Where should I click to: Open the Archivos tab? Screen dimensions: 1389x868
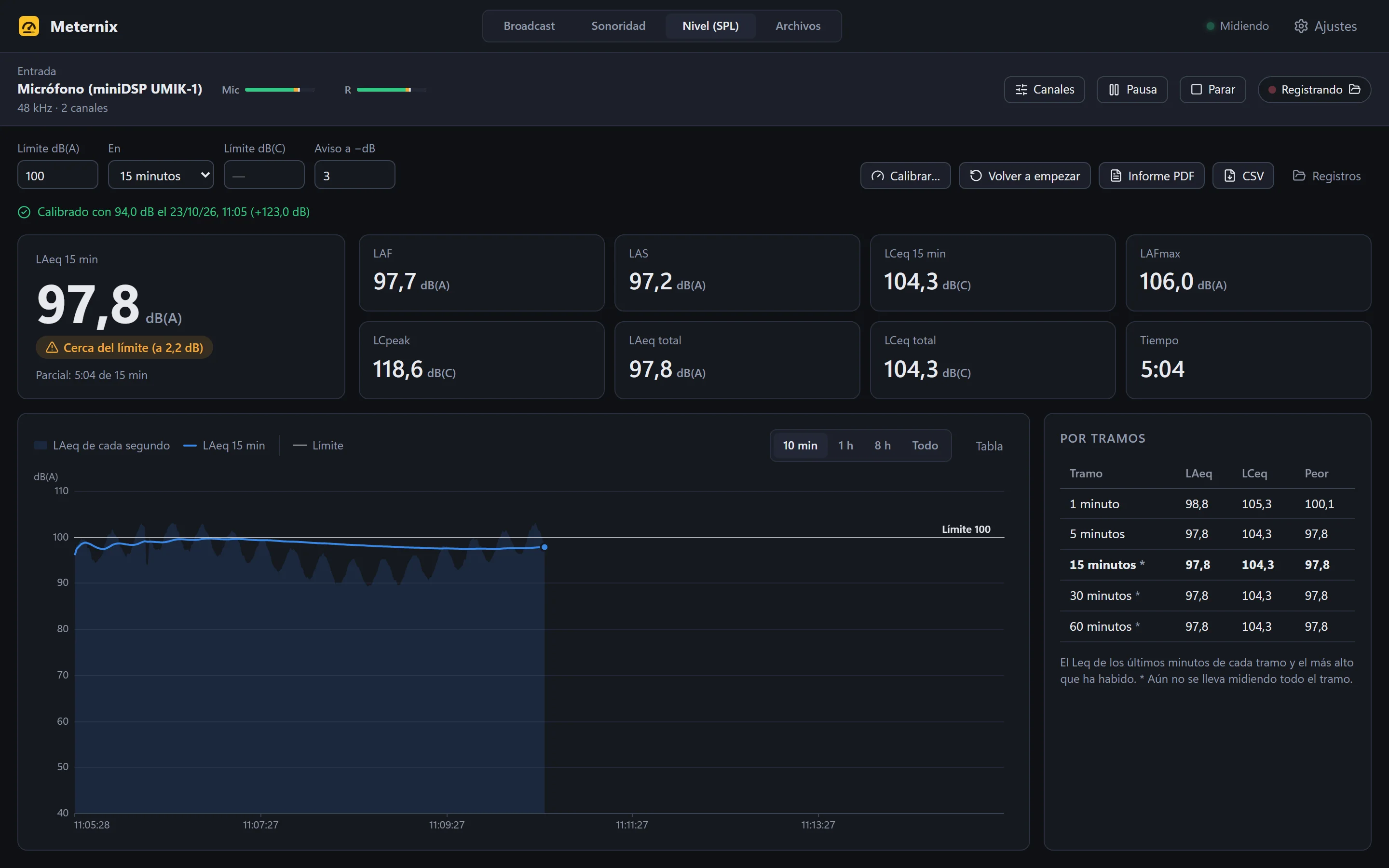point(798,26)
